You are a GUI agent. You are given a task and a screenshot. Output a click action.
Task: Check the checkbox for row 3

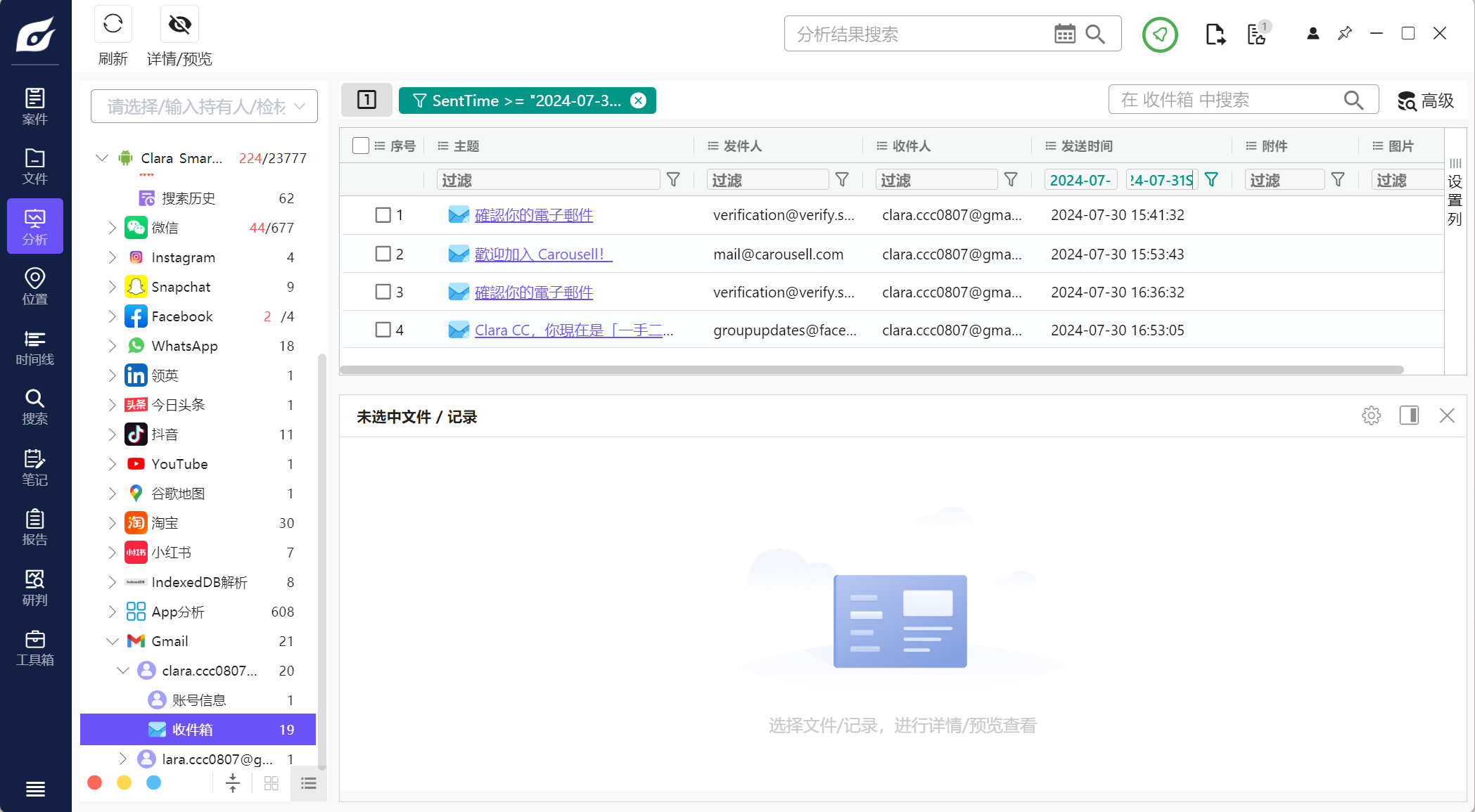click(x=383, y=292)
